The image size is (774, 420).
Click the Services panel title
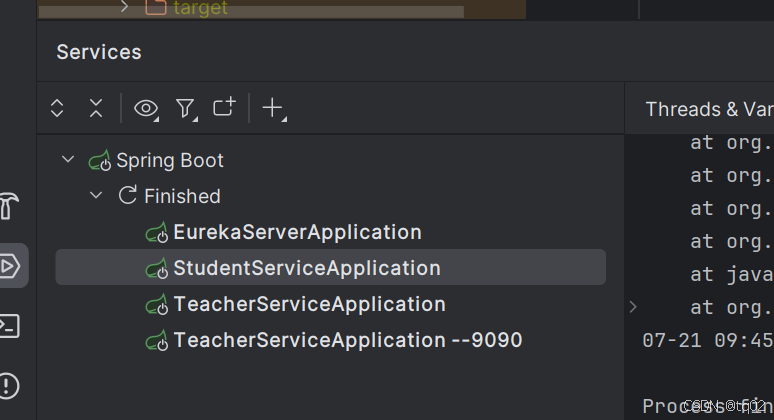coord(99,52)
